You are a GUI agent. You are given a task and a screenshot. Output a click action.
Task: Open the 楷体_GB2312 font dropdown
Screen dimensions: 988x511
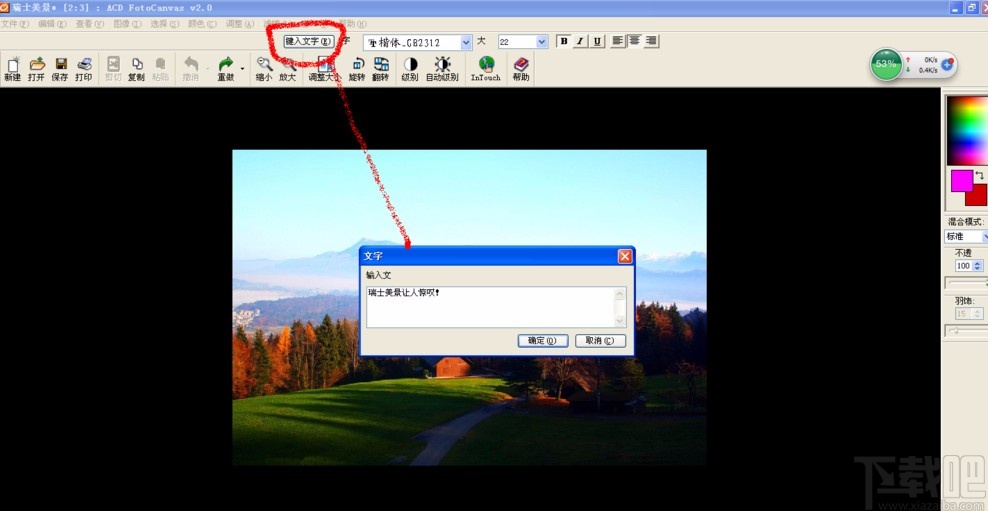(466, 42)
